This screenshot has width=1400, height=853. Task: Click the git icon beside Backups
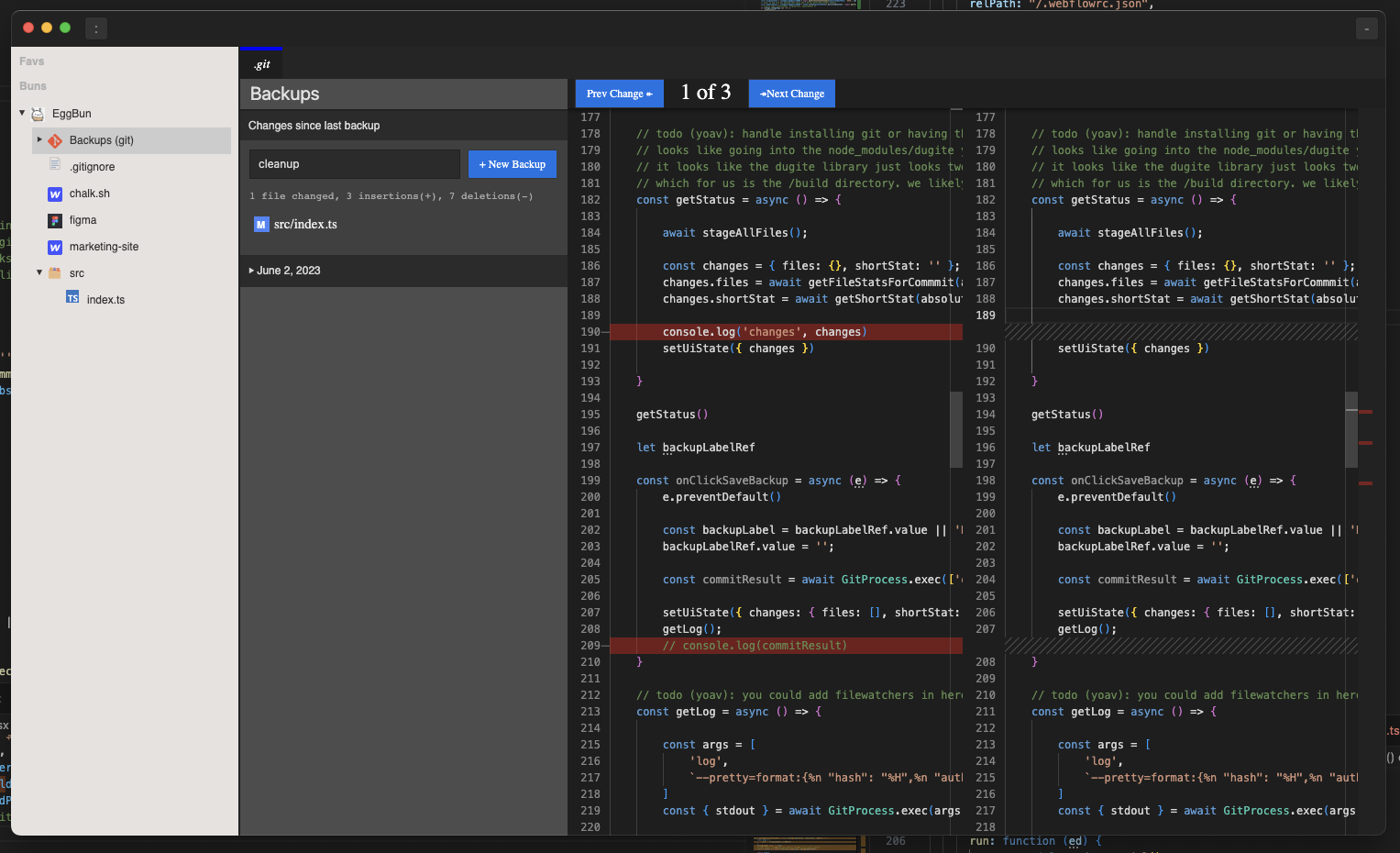click(55, 140)
